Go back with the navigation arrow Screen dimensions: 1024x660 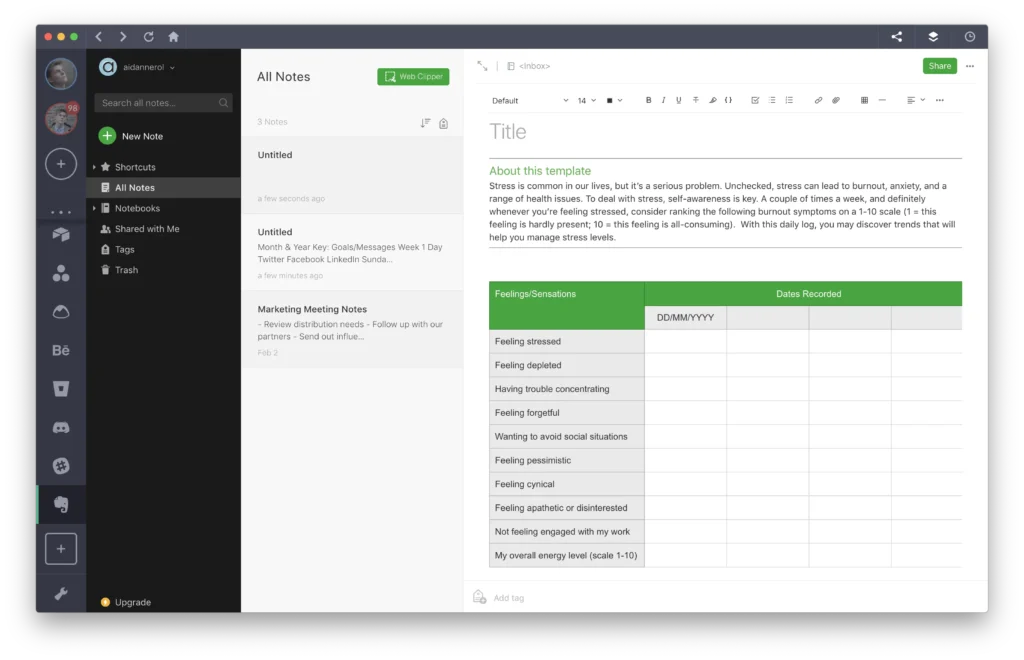point(99,37)
